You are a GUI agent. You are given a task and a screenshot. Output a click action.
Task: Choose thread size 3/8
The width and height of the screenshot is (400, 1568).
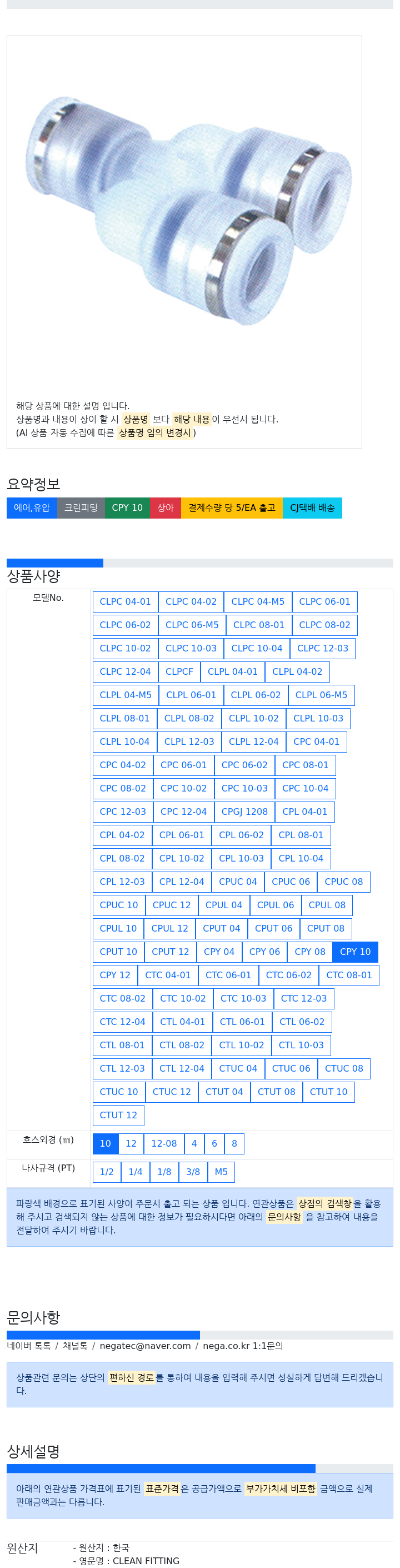[x=192, y=1171]
